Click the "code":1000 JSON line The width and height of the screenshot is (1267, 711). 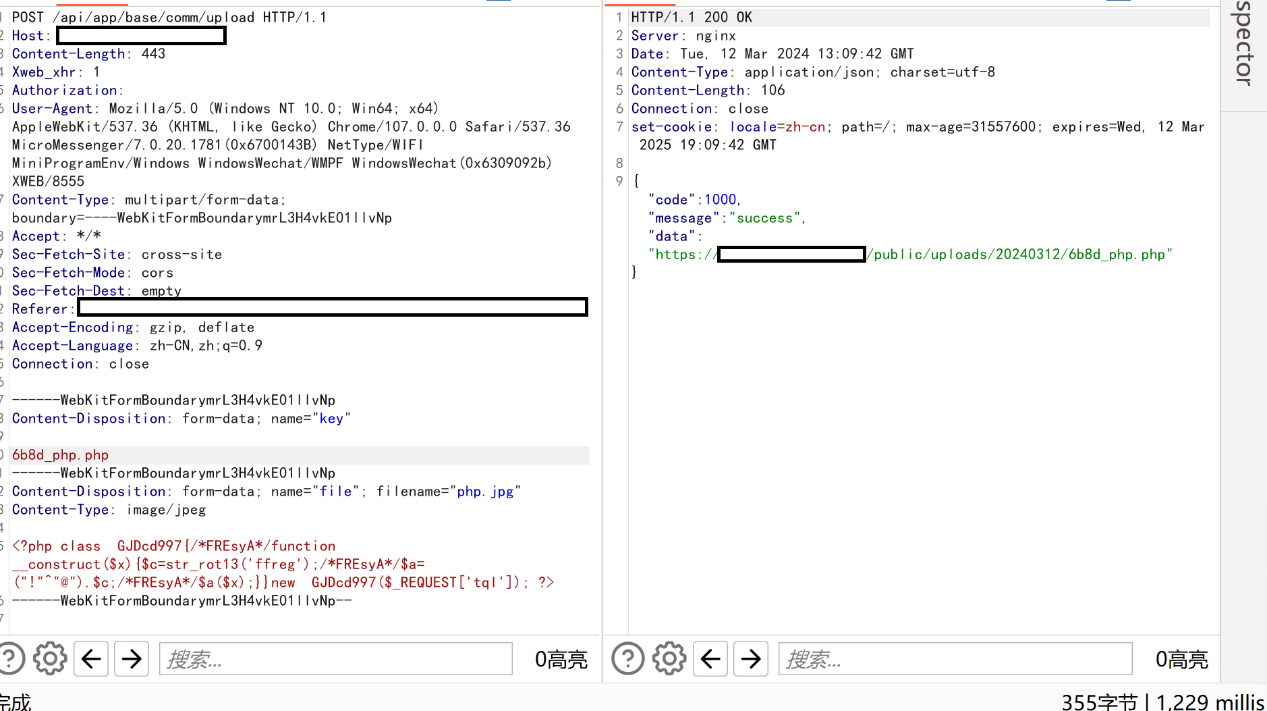point(695,200)
